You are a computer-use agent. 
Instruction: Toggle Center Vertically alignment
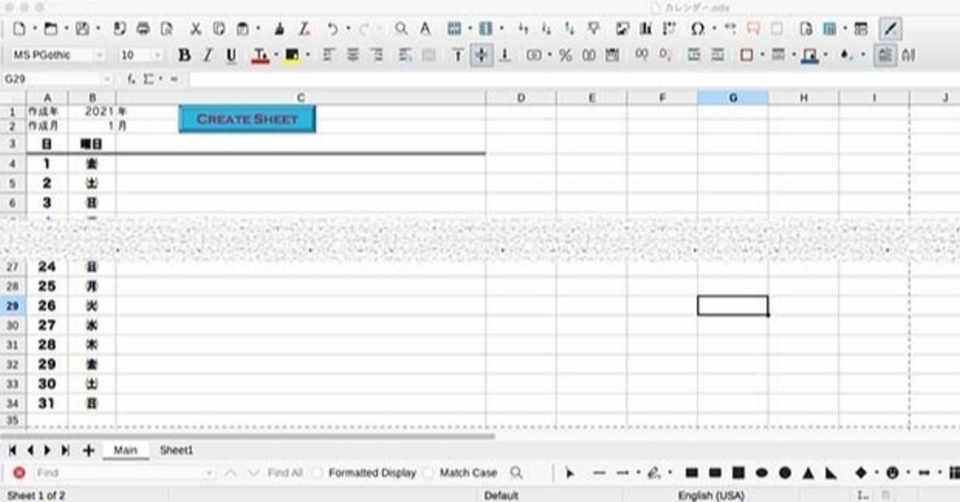coord(481,55)
